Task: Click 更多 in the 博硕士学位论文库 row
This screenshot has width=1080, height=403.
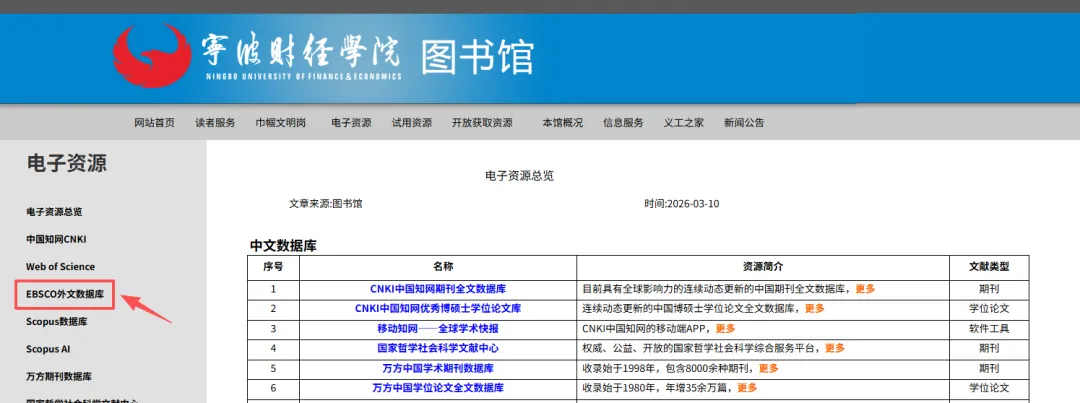Action: tap(814, 308)
